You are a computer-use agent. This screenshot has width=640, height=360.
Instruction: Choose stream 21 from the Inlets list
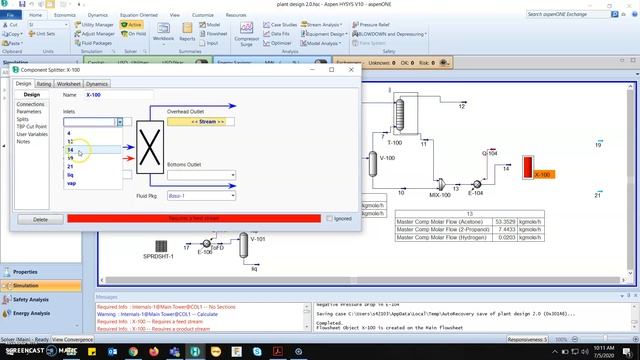click(93, 167)
